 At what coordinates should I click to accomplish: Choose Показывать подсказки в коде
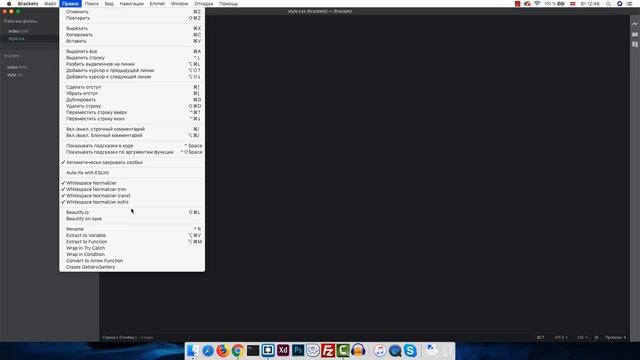(132, 146)
